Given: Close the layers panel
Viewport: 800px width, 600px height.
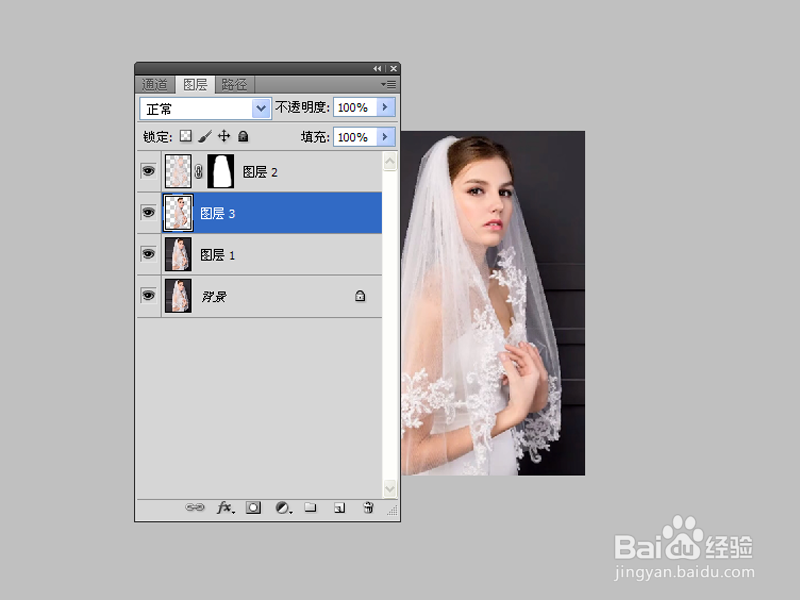Looking at the screenshot, I should pyautogui.click(x=393, y=68).
